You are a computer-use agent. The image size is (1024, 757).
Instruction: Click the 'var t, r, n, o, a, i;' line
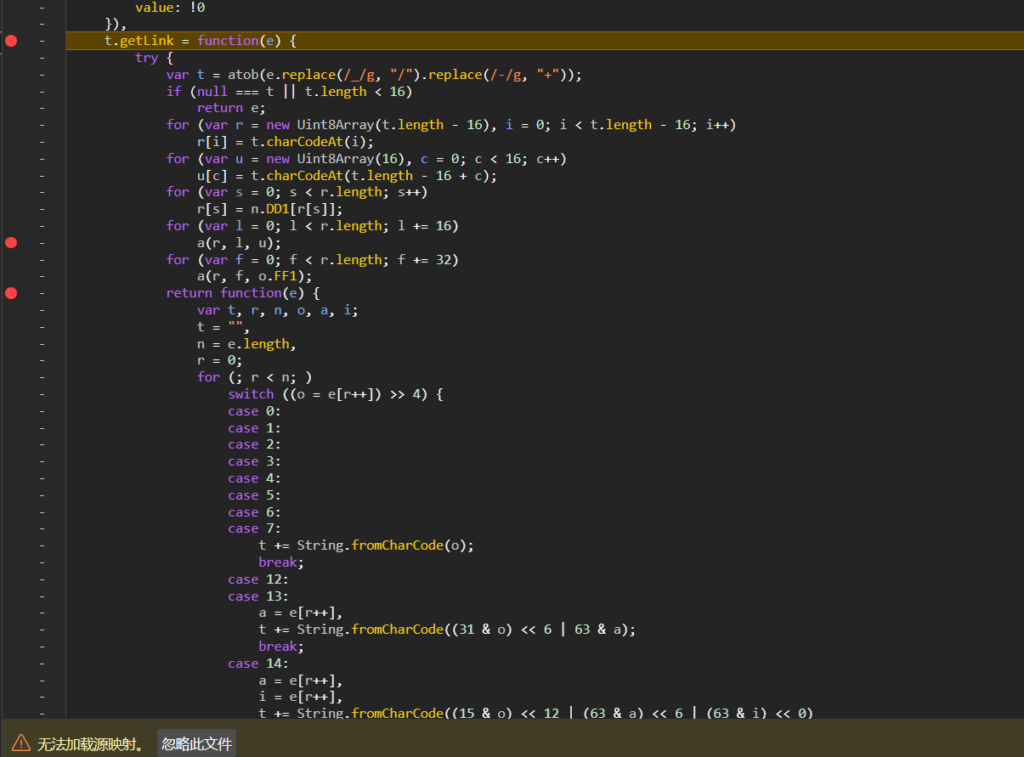[278, 310]
